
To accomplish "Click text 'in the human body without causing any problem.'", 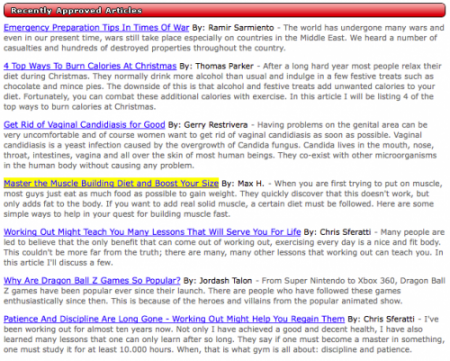I will tap(99, 165).
